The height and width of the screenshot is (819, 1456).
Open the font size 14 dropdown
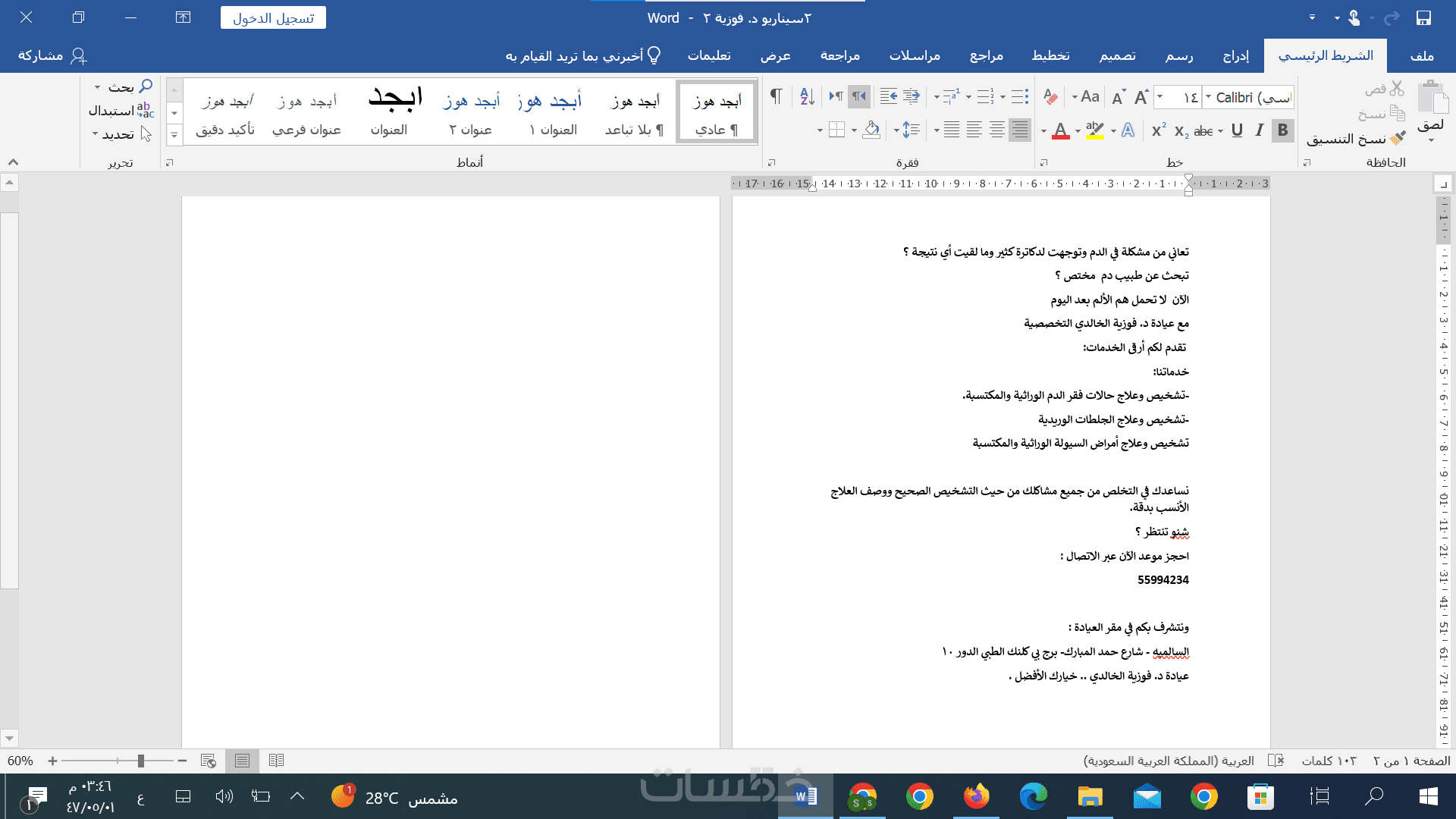[x=1160, y=97]
